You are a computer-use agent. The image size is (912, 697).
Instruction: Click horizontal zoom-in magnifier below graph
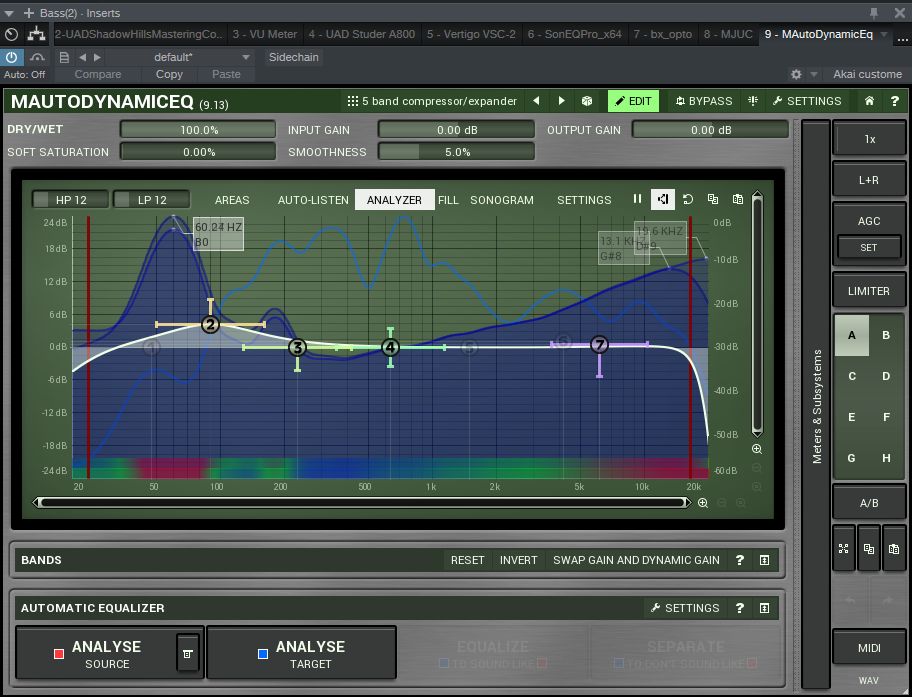[703, 503]
